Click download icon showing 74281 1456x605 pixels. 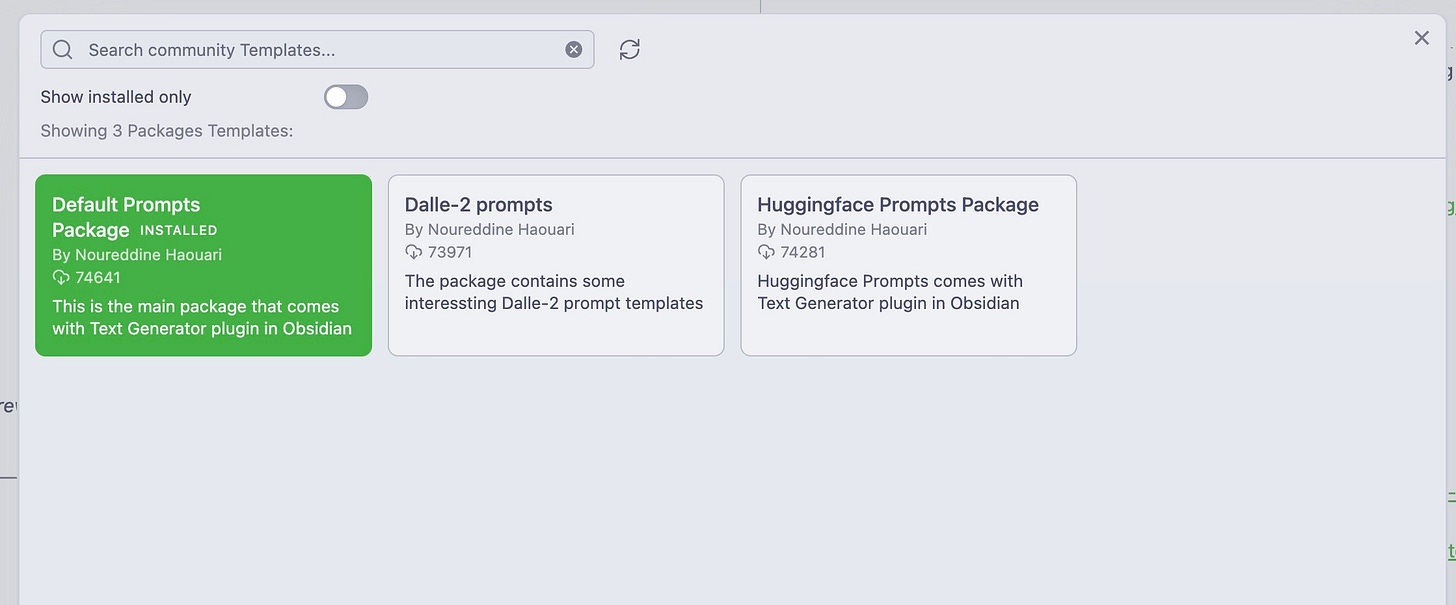click(x=766, y=252)
